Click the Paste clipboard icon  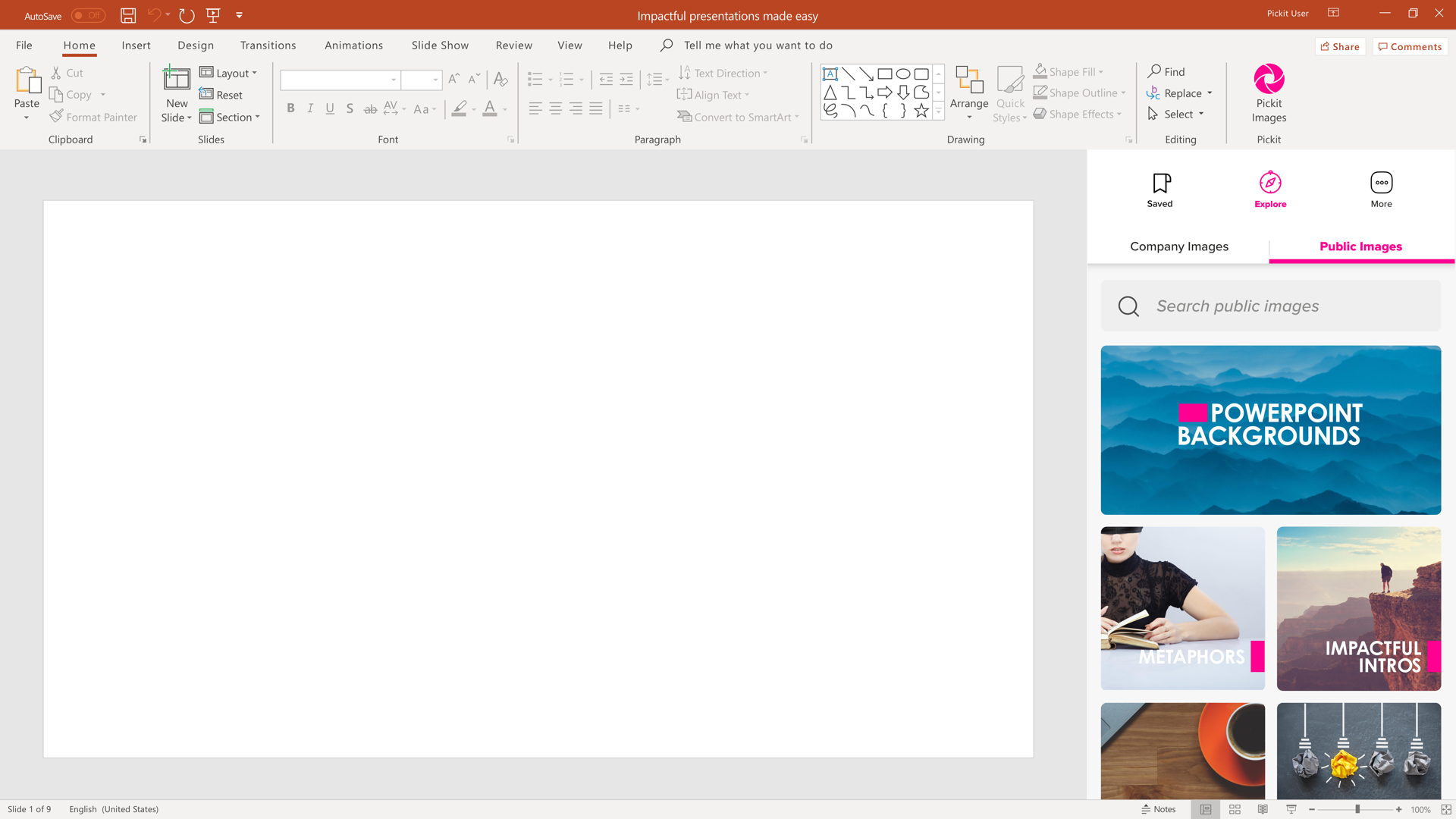[x=27, y=80]
